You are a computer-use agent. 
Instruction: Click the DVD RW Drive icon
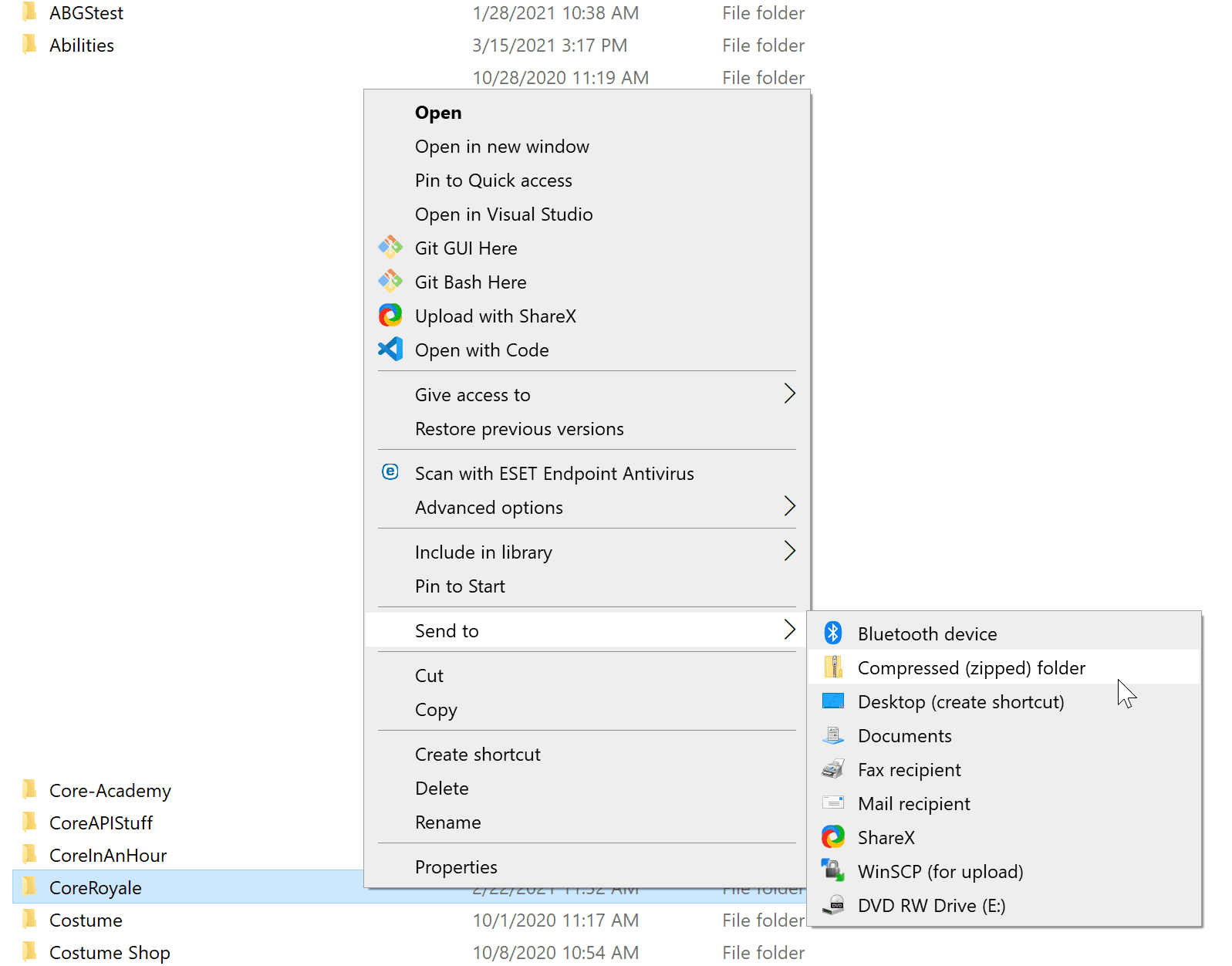(x=833, y=905)
